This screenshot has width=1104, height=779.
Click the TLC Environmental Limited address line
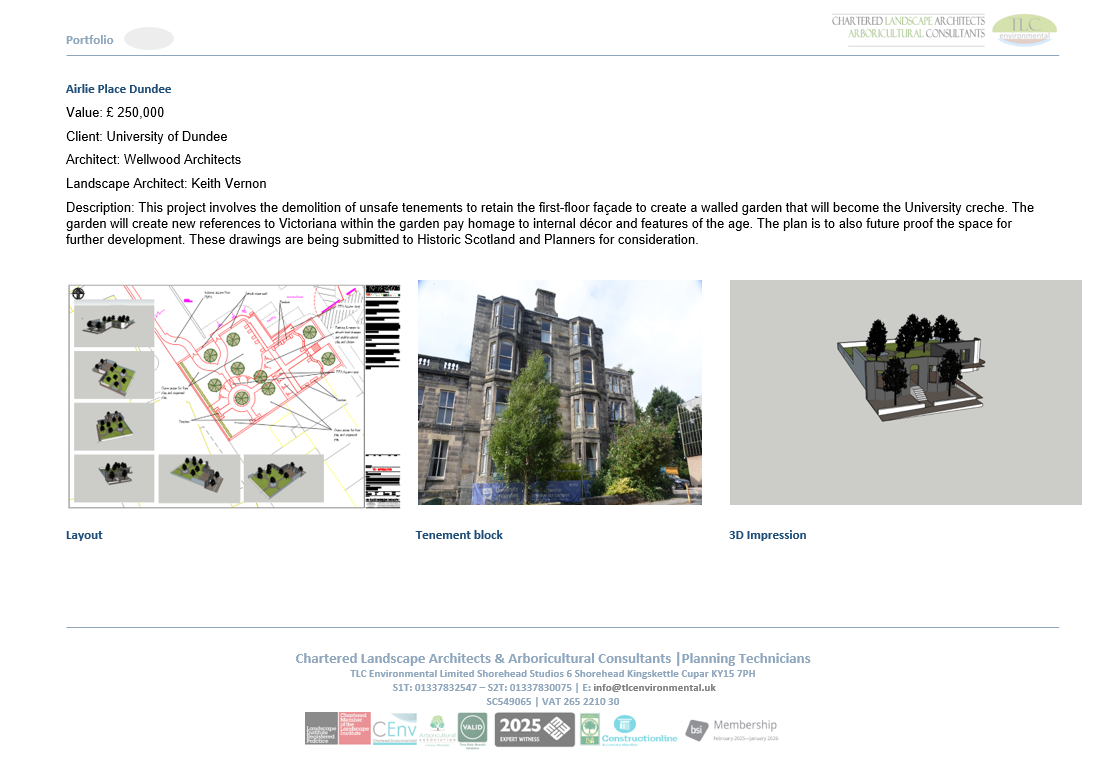pyautogui.click(x=553, y=673)
